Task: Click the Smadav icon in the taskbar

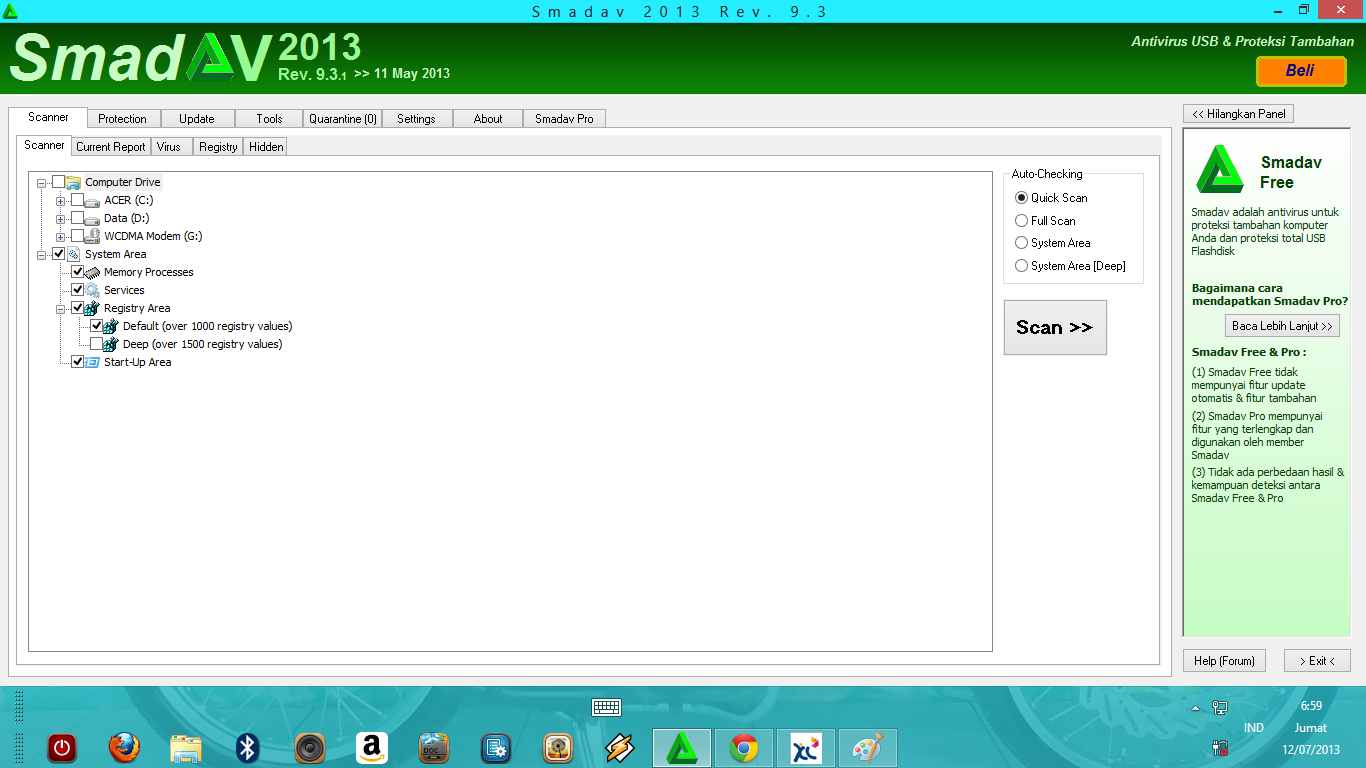Action: click(682, 748)
